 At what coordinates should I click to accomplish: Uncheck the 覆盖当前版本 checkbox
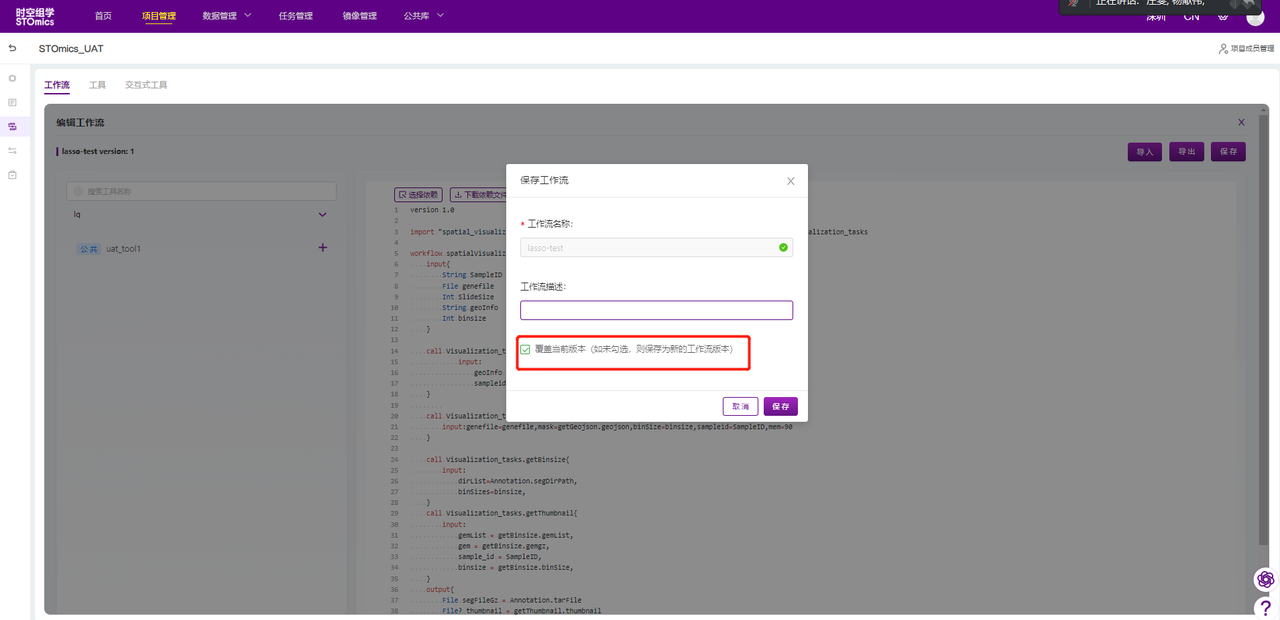tap(526, 350)
